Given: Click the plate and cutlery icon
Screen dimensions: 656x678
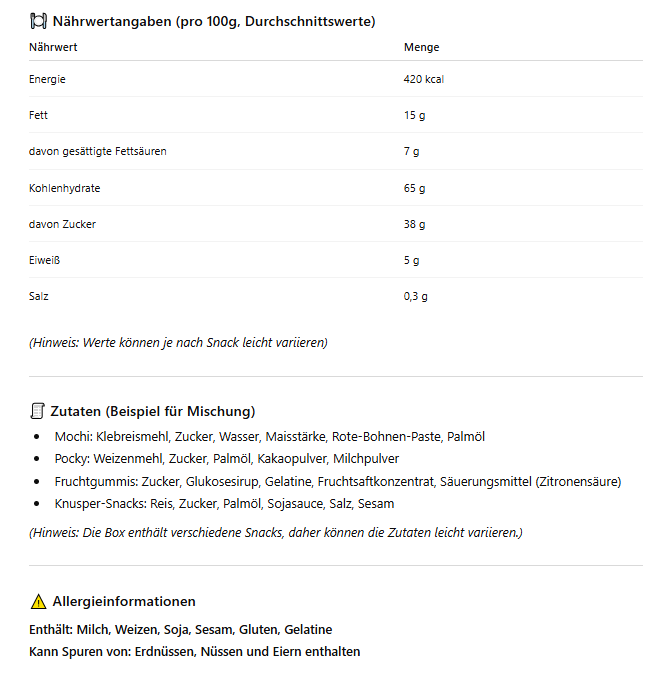Looking at the screenshot, I should [39, 20].
